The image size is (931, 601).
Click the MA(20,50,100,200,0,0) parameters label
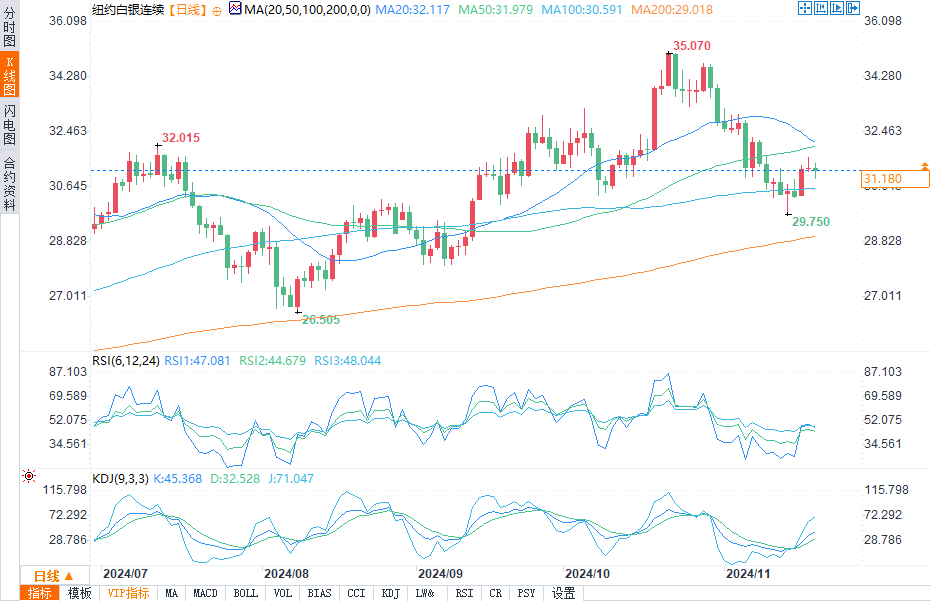click(x=308, y=10)
